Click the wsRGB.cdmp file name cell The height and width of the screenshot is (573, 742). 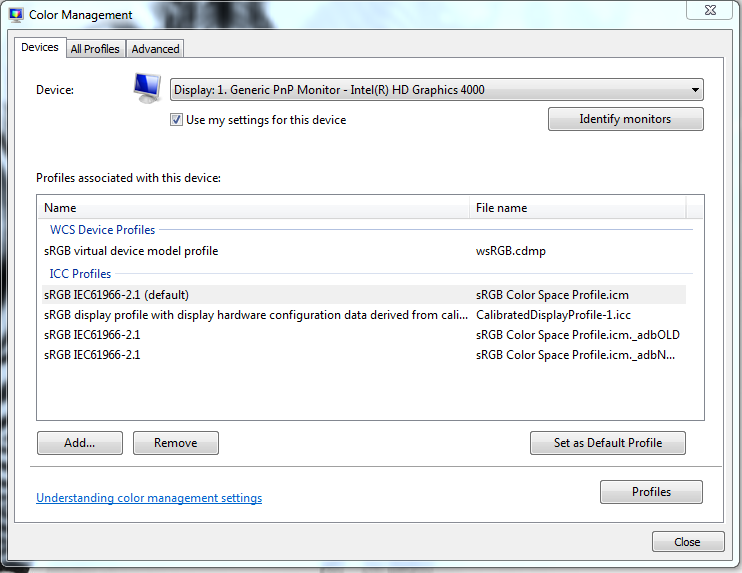pyautogui.click(x=511, y=251)
